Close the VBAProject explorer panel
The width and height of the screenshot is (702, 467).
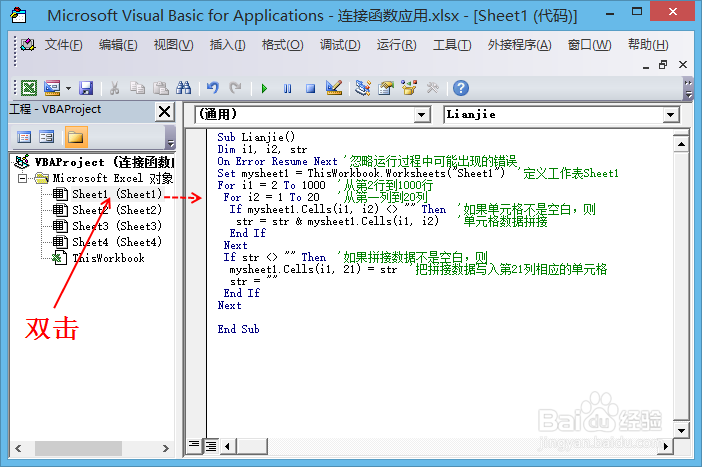tap(165, 111)
